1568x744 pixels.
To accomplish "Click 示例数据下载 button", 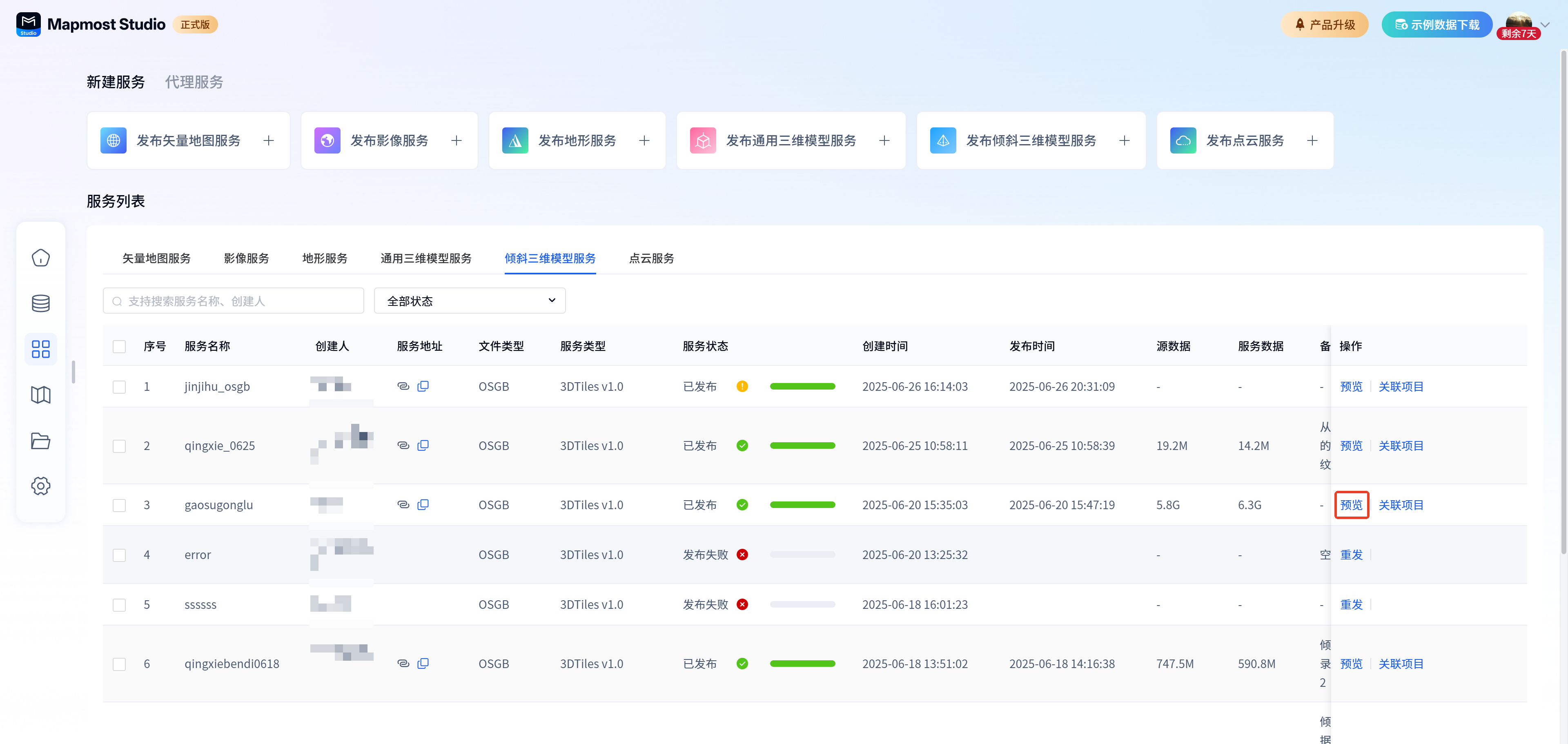I will coord(1437,25).
